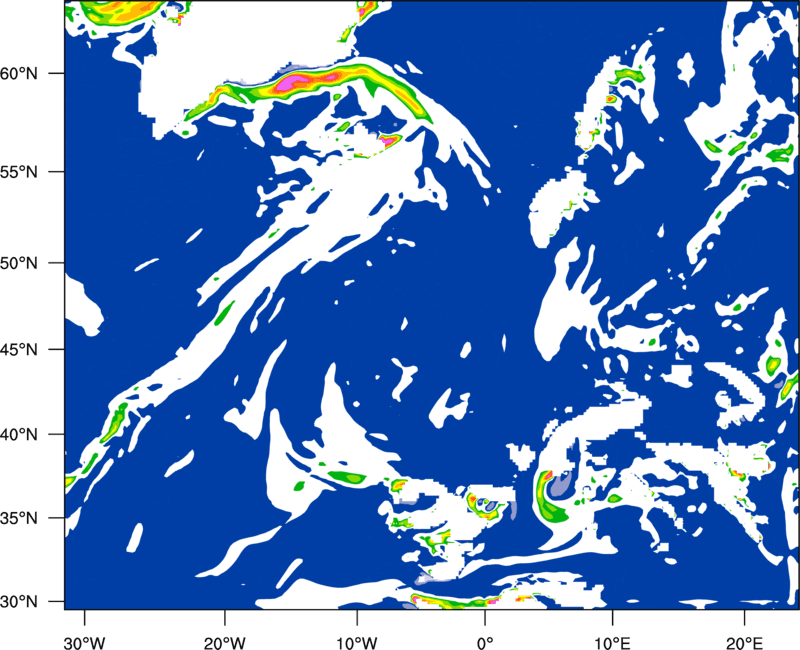Click the 45°N latitude label

(x=19, y=349)
